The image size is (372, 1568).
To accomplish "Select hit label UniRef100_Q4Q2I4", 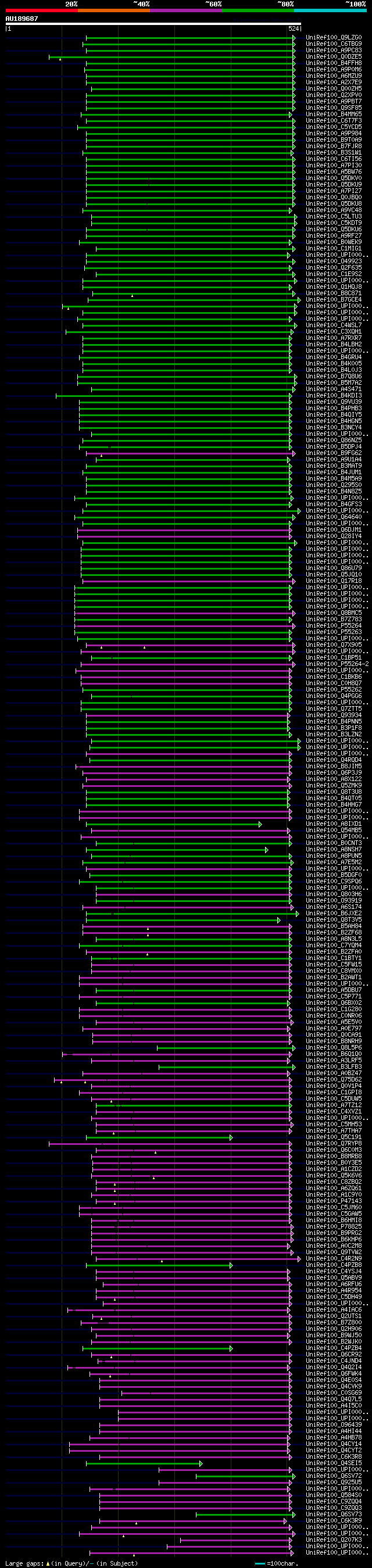I will (x=334, y=1367).
